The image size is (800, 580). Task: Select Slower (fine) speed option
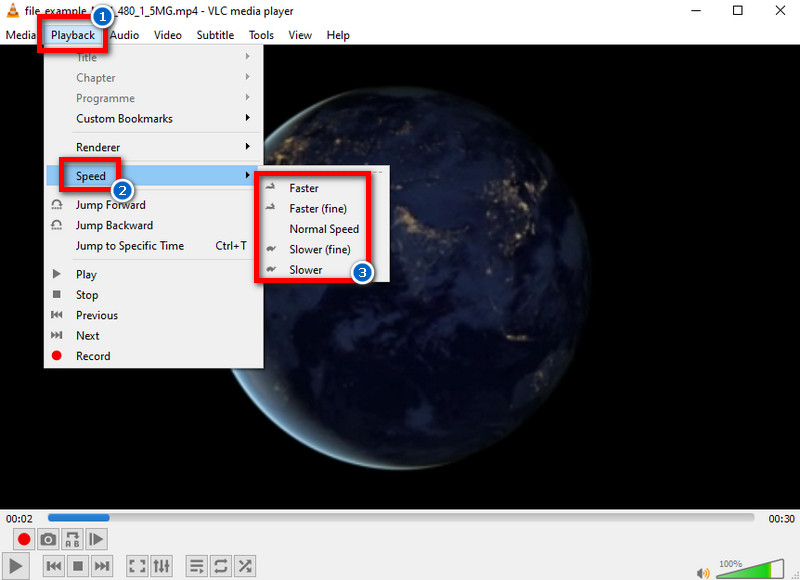[x=323, y=249]
